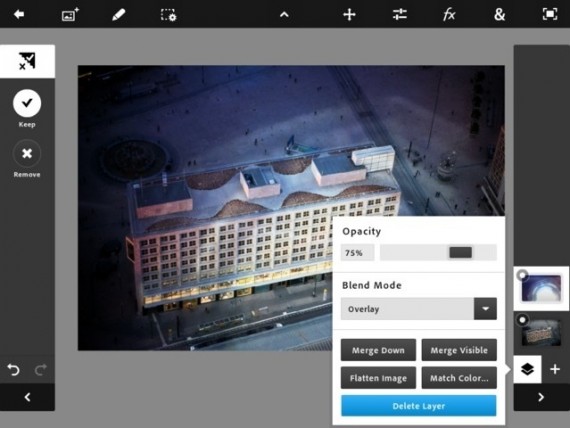Image resolution: width=570 pixels, height=428 pixels.
Task: Select the pencil edit tool
Action: [x=119, y=15]
